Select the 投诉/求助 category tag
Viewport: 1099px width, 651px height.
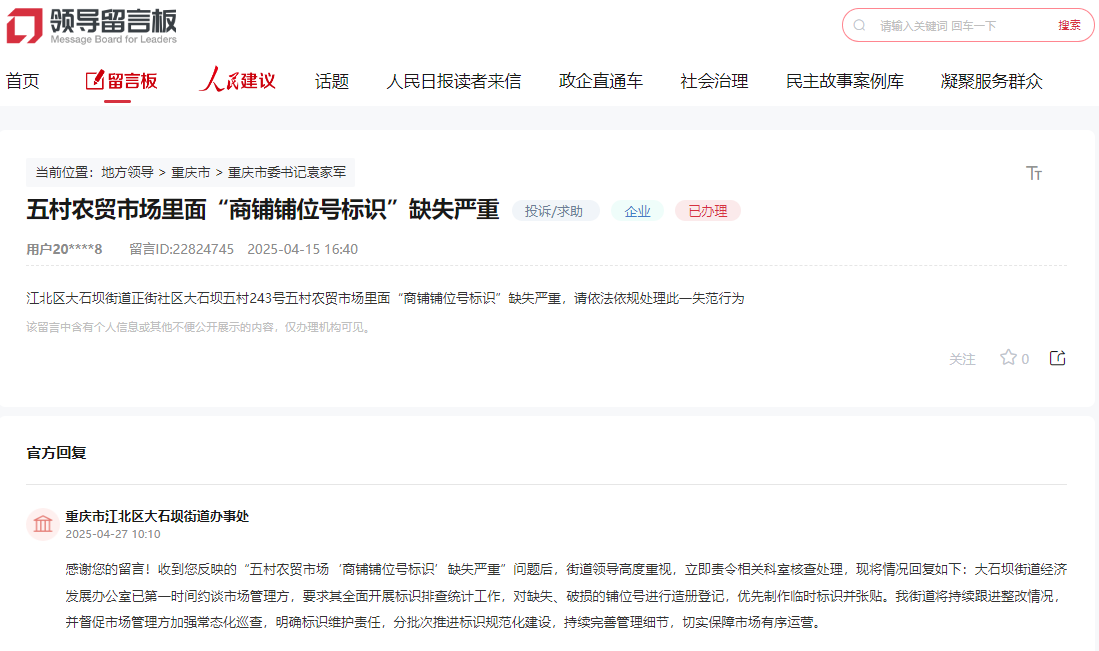click(x=555, y=211)
